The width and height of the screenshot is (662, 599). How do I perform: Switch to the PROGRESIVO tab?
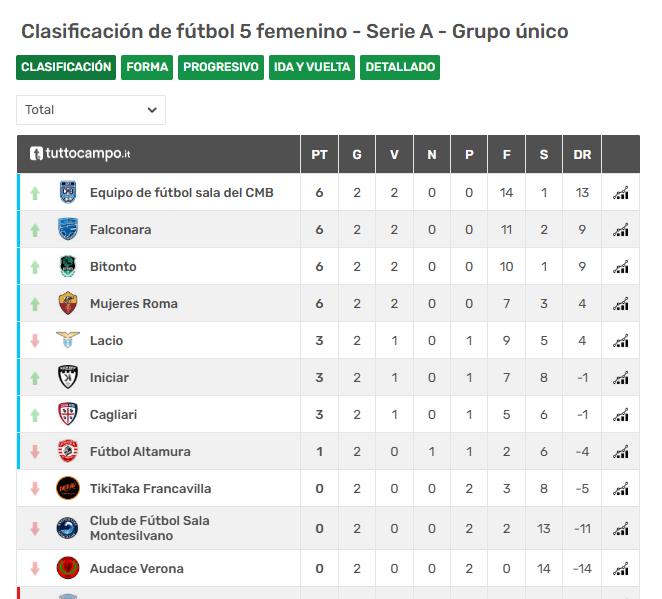point(221,67)
